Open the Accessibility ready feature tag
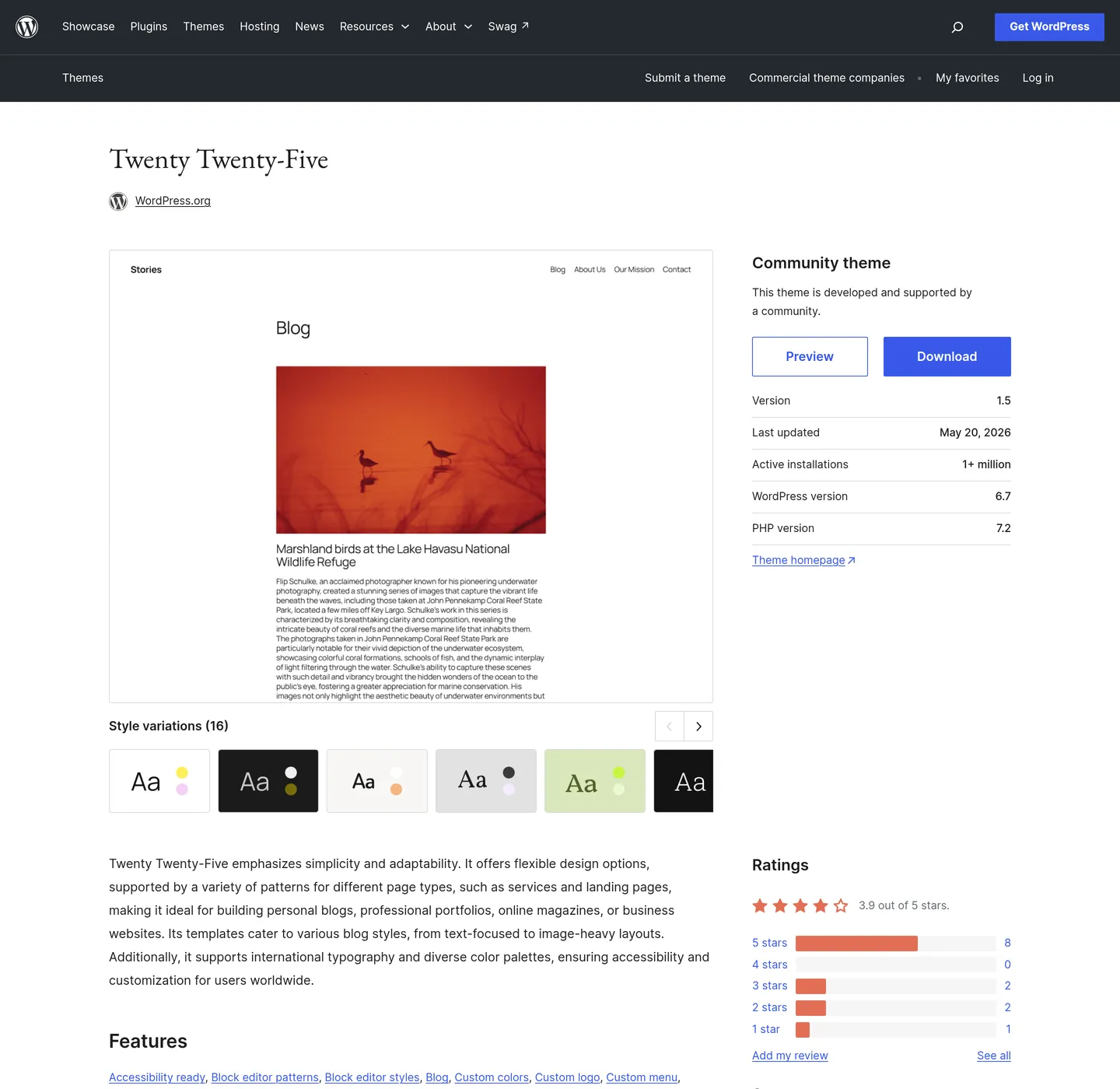The height and width of the screenshot is (1089, 1120). click(157, 1077)
